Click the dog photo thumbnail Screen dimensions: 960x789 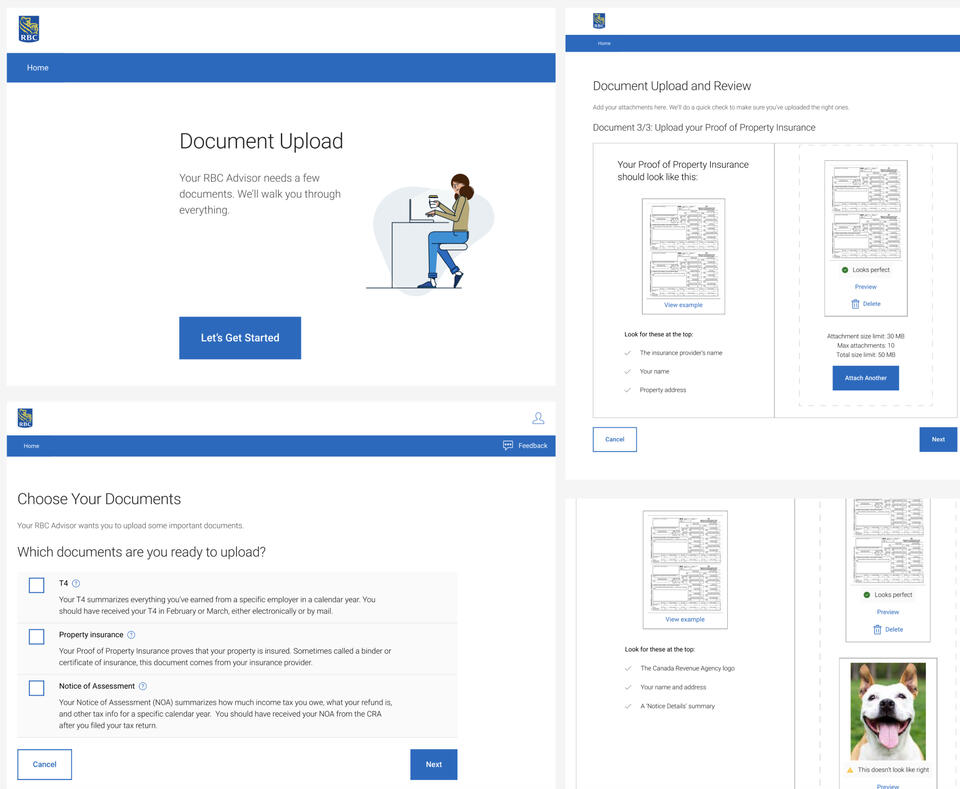coord(888,711)
